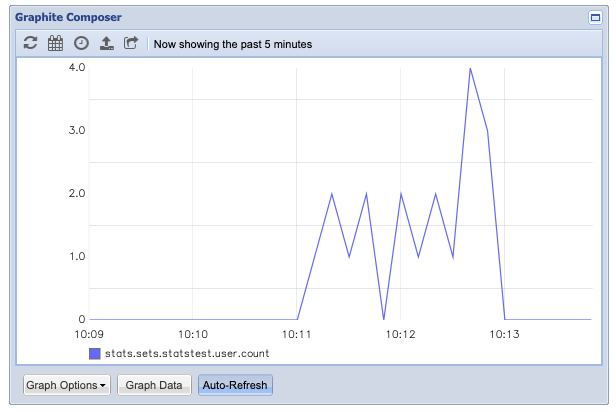Click the 10:11 label on the time axis
Screen dimensions: 616x412
pos(297,333)
